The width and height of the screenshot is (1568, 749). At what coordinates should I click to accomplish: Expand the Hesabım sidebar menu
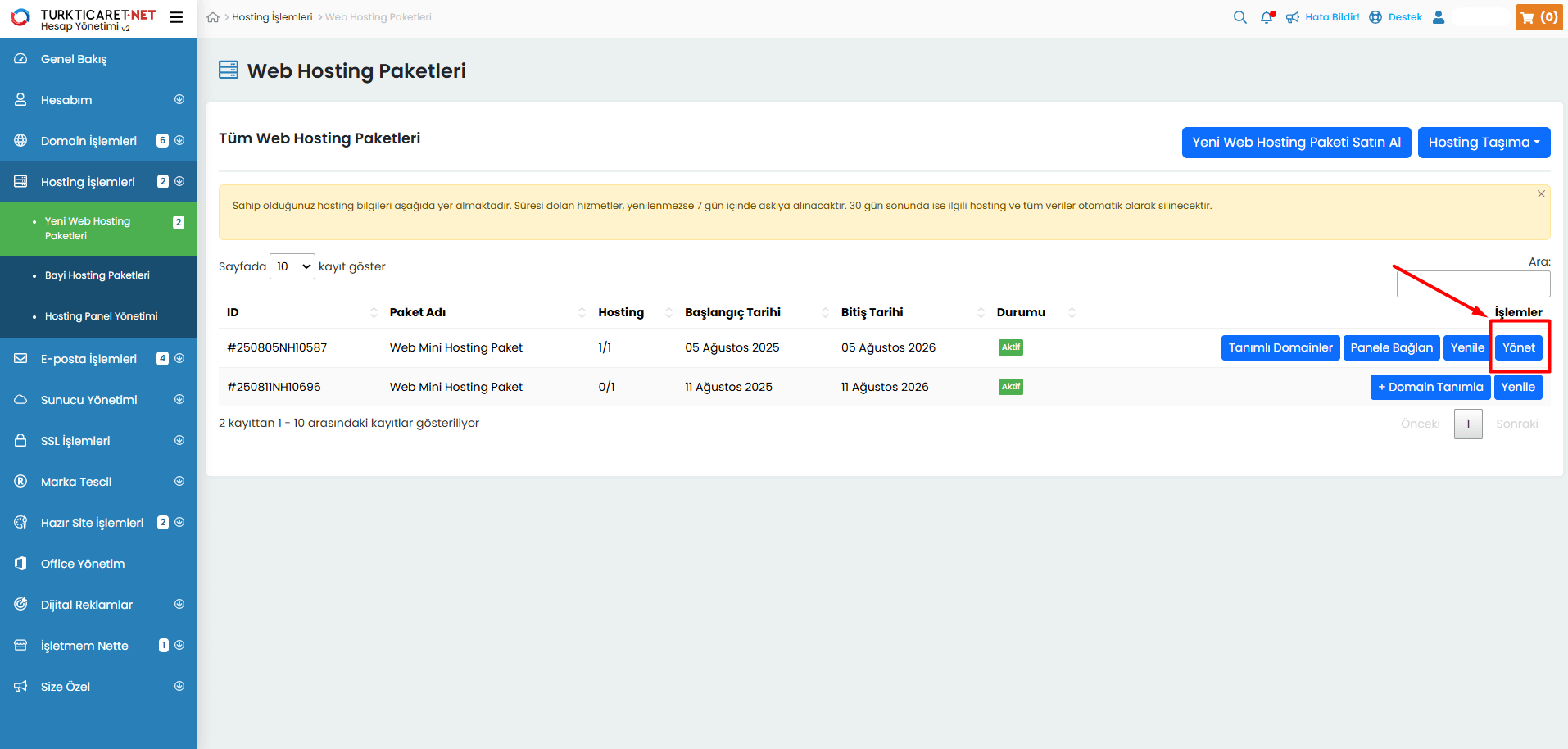[x=98, y=100]
